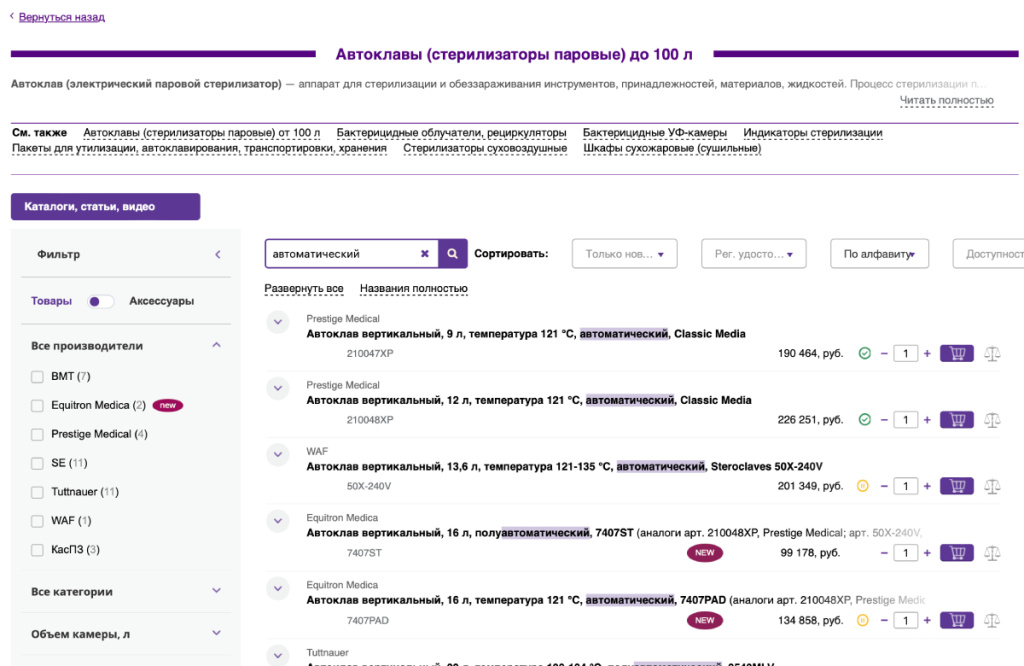Open Автоклавы (стерилизаторы паровые) от 100 л link
Screen dimensions: 1024x666
tap(202, 133)
